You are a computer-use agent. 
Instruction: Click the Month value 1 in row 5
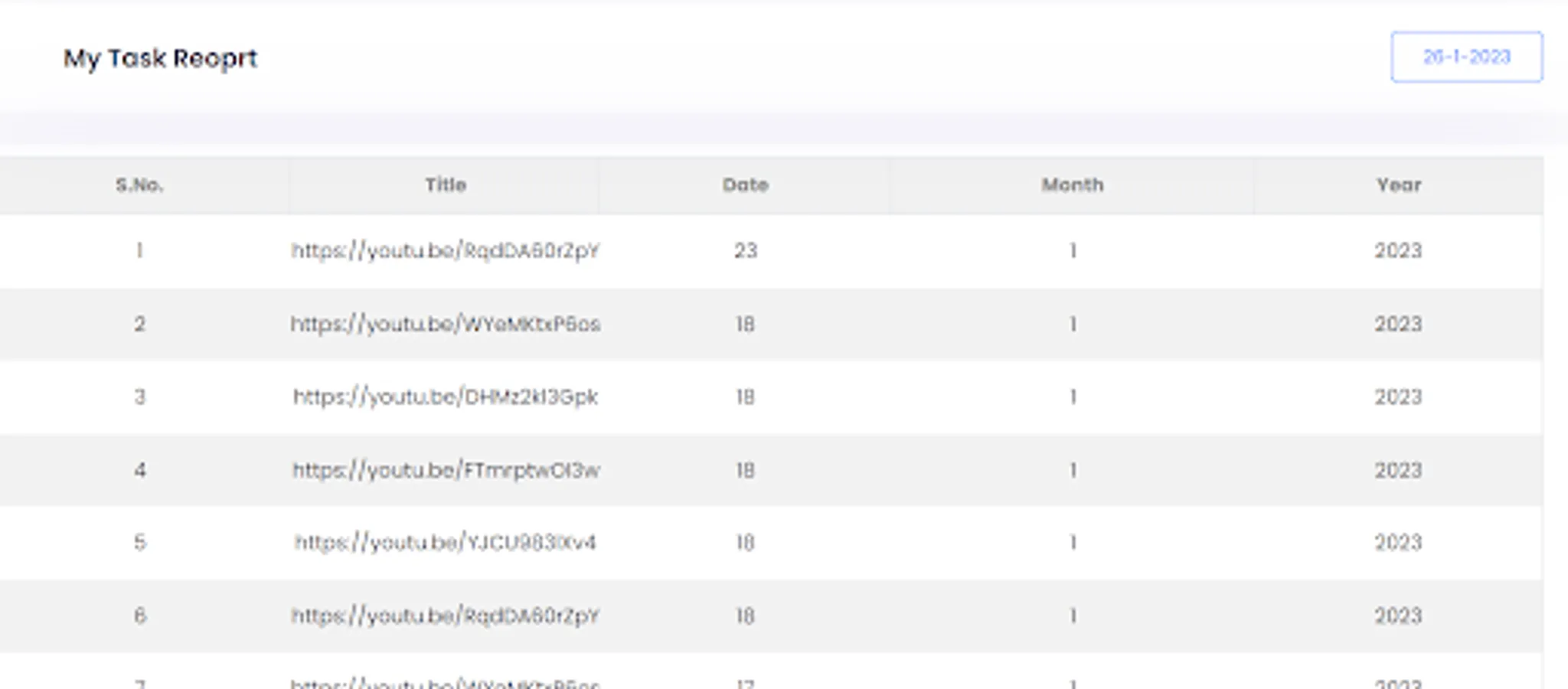1073,543
